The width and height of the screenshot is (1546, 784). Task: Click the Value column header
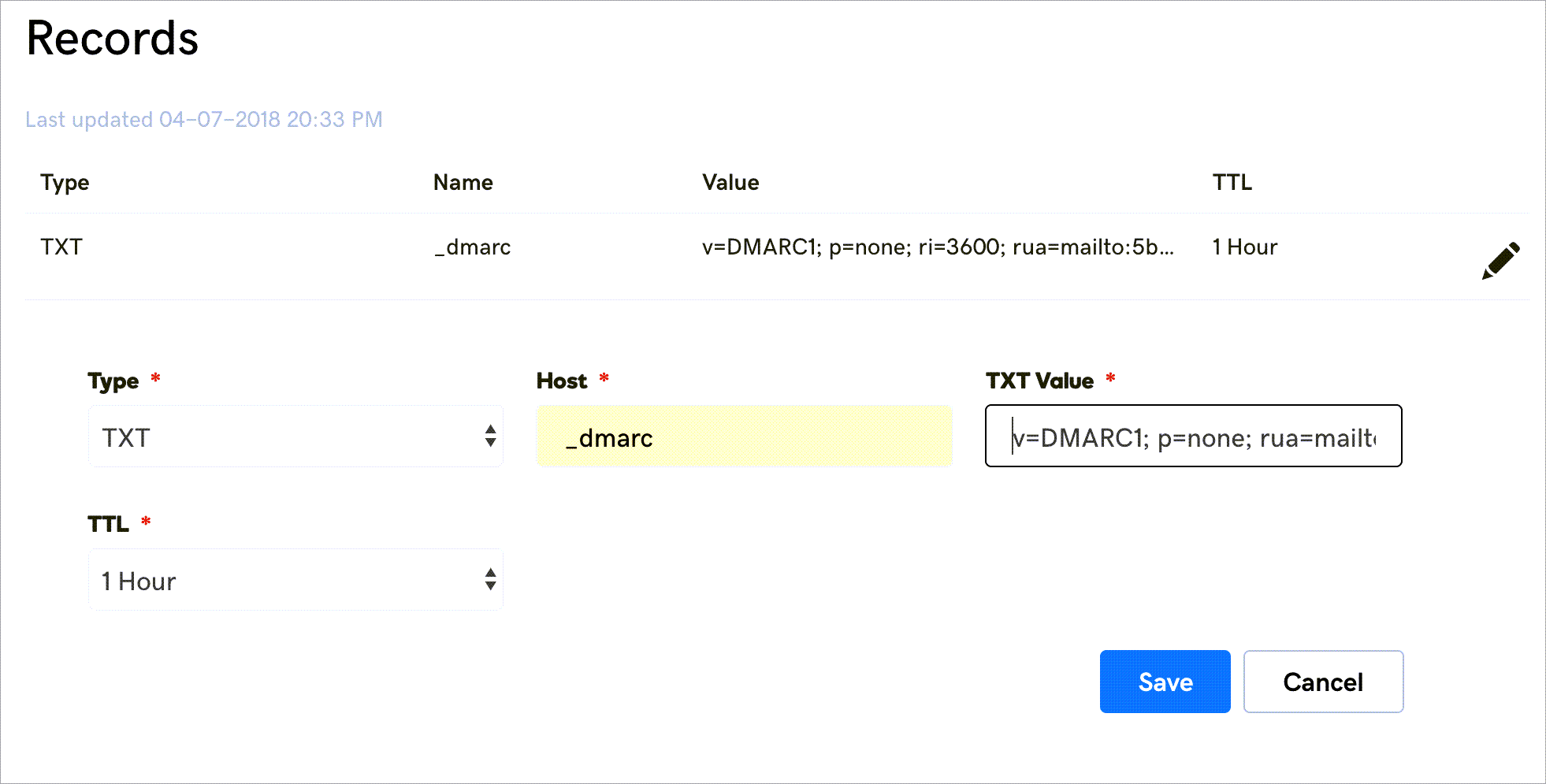[x=730, y=183]
